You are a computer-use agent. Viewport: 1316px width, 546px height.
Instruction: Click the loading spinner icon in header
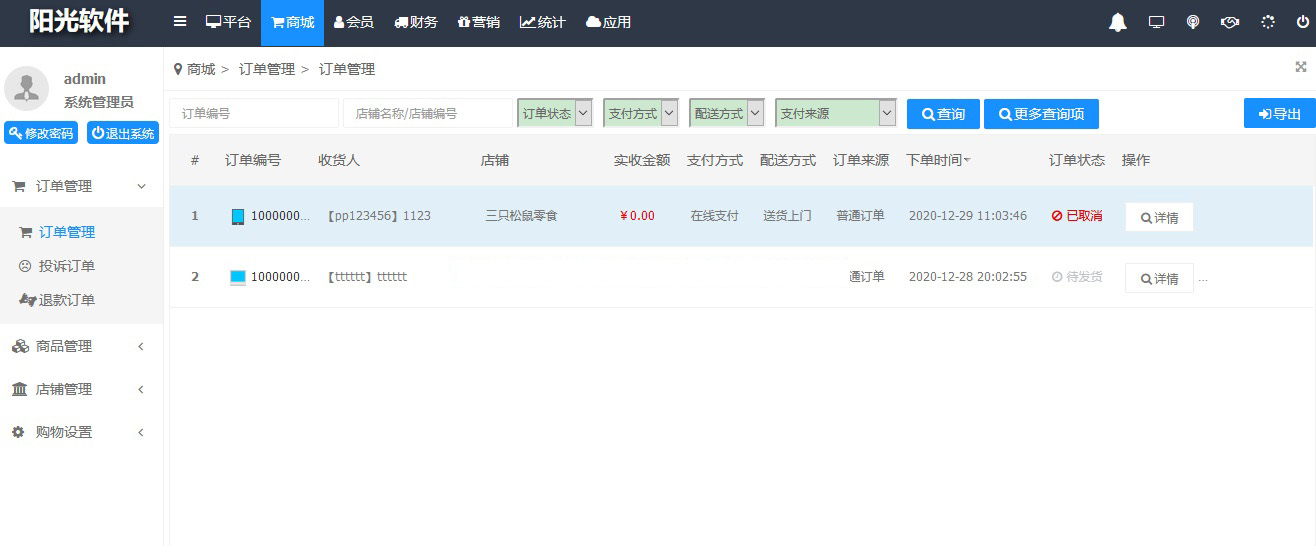point(1268,22)
